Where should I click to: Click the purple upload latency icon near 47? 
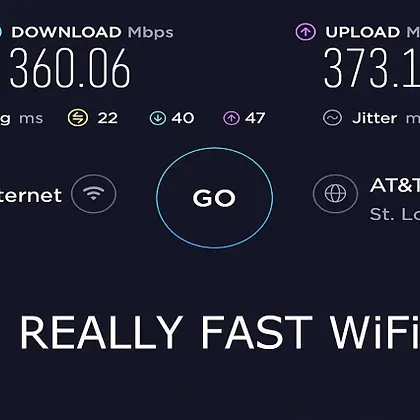tap(231, 118)
